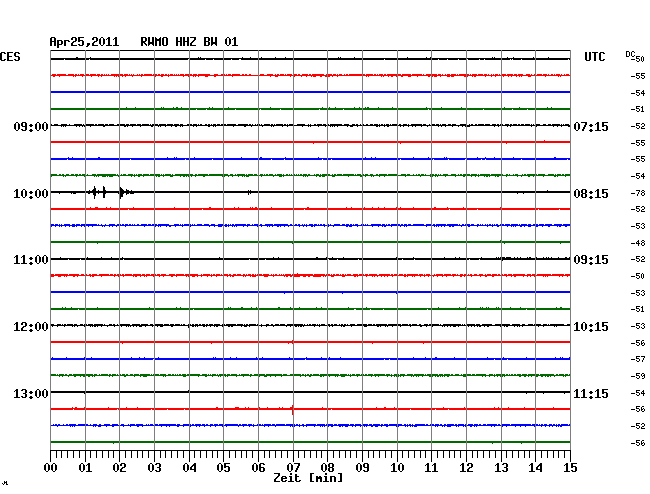
Task: Click minute 02 on the time axis
Action: tap(119, 468)
